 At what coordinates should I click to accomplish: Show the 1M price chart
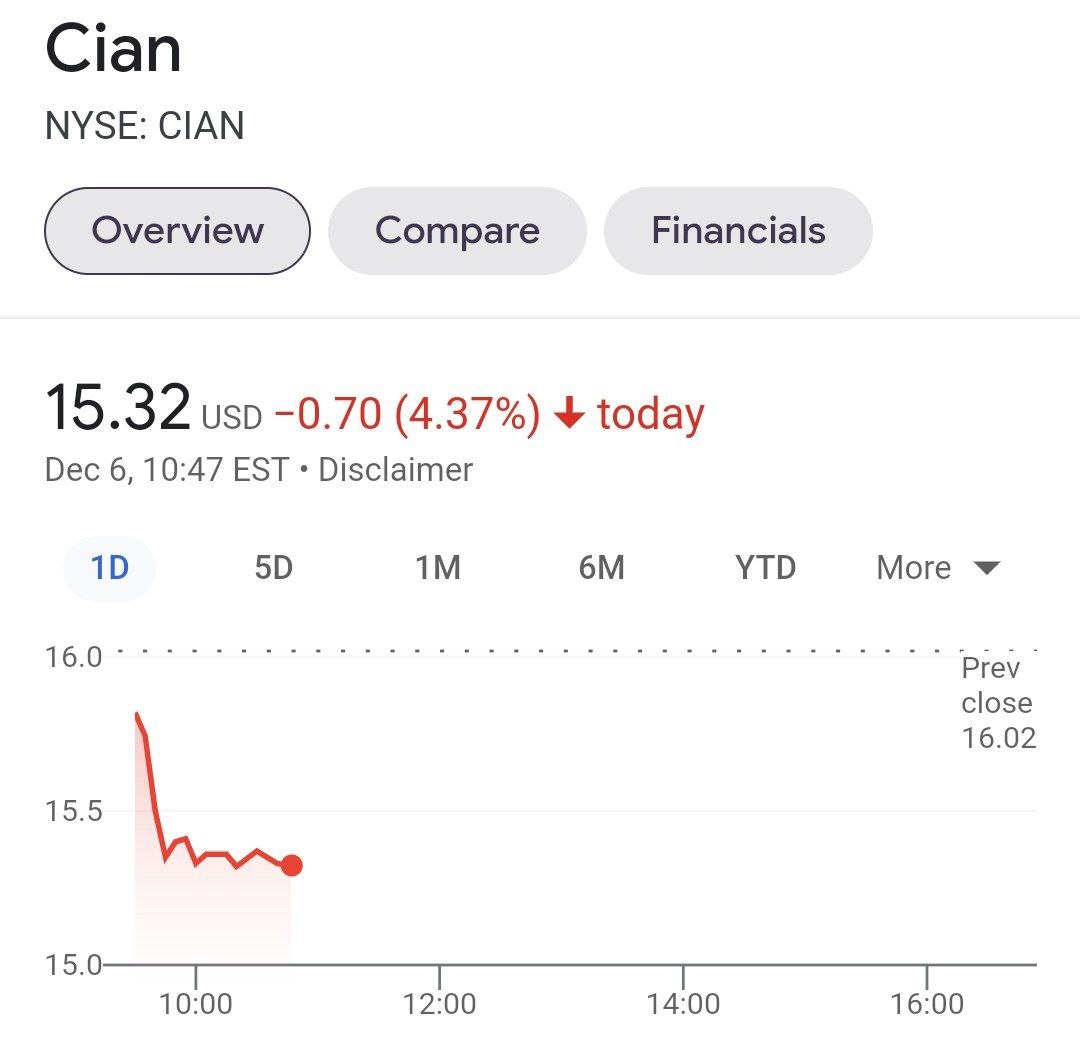(438, 568)
